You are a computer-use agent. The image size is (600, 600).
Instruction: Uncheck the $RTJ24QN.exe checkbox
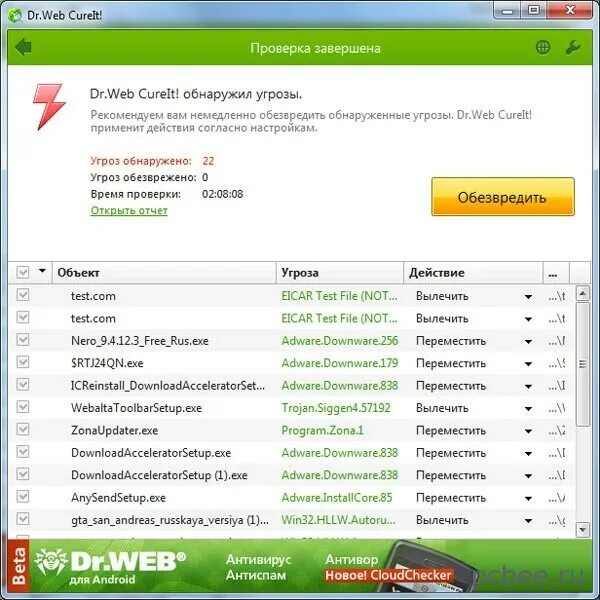pyautogui.click(x=23, y=362)
